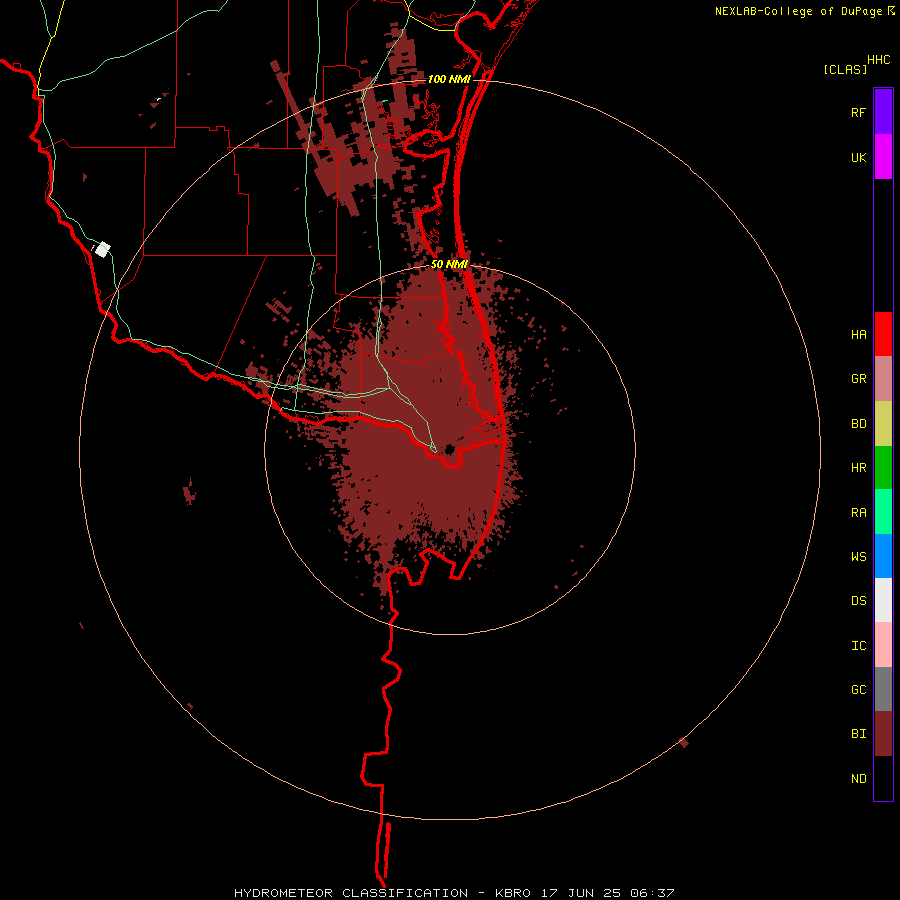Click the BD yellow legend swatch

point(883,424)
